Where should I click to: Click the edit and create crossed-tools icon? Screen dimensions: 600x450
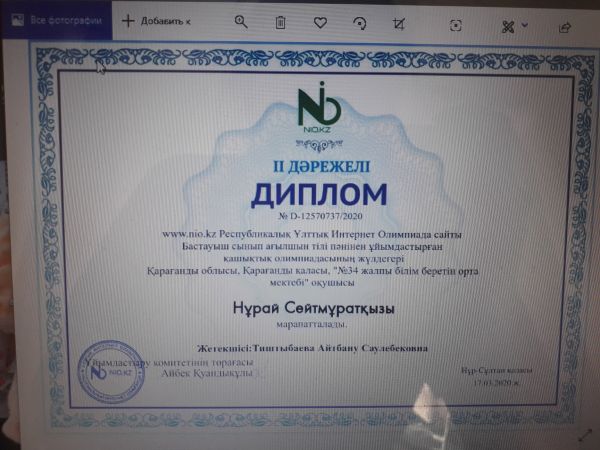pyautogui.click(x=508, y=22)
